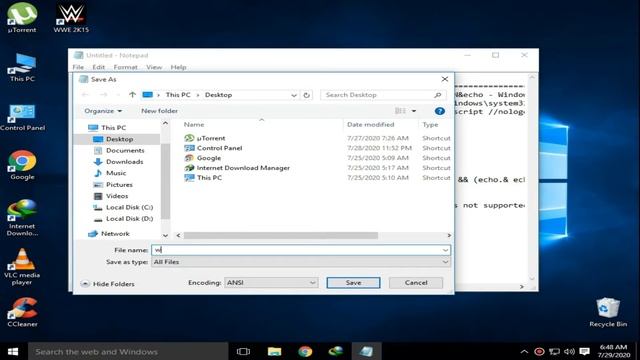Image resolution: width=640 pixels, height=360 pixels.
Task: Click the search magnifier in Search Desktop
Action: point(438,95)
